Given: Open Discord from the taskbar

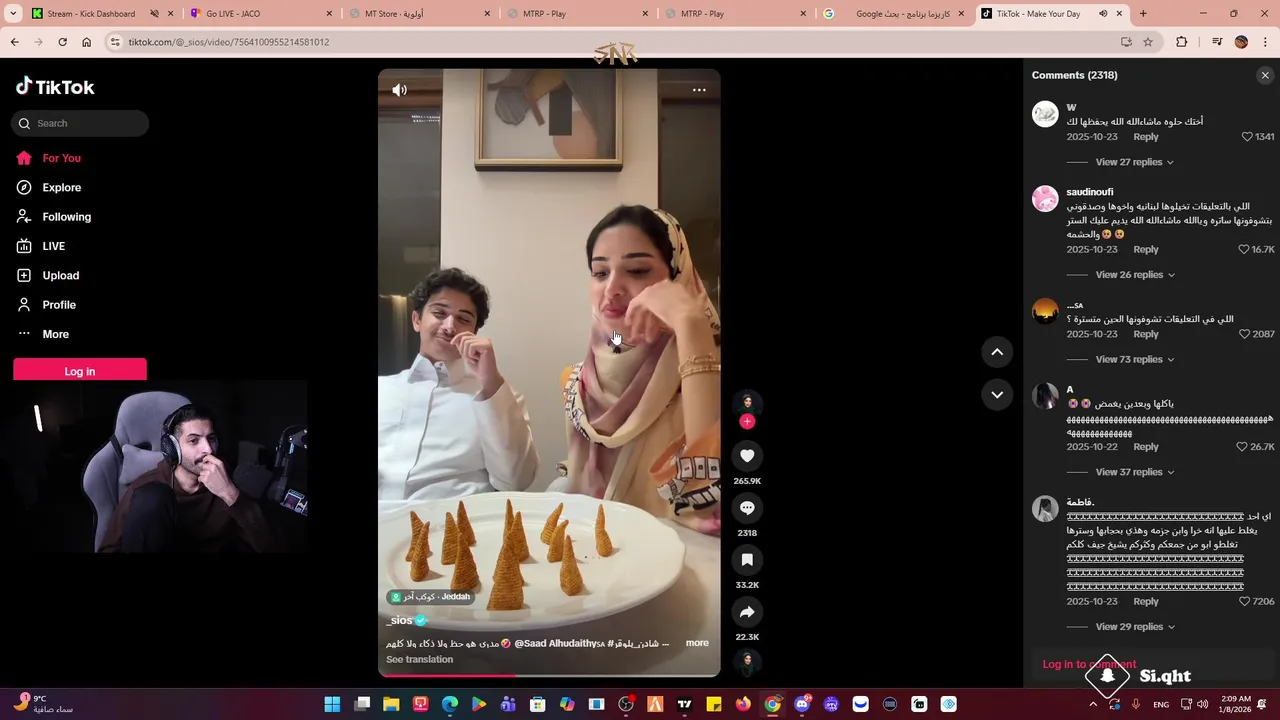Looking at the screenshot, I should pos(801,704).
